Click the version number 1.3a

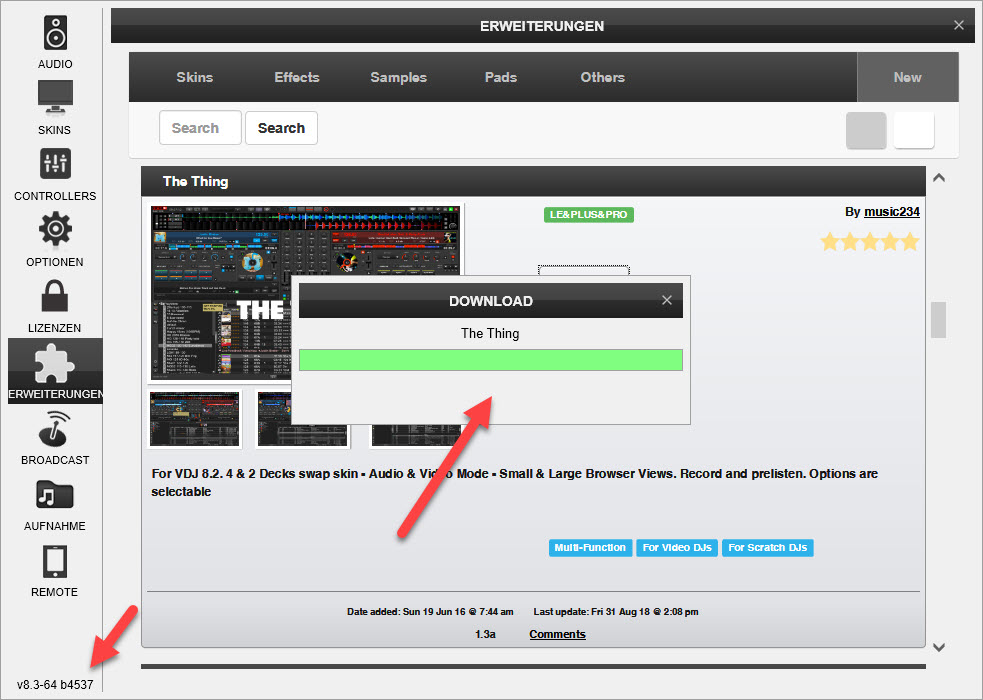click(485, 634)
